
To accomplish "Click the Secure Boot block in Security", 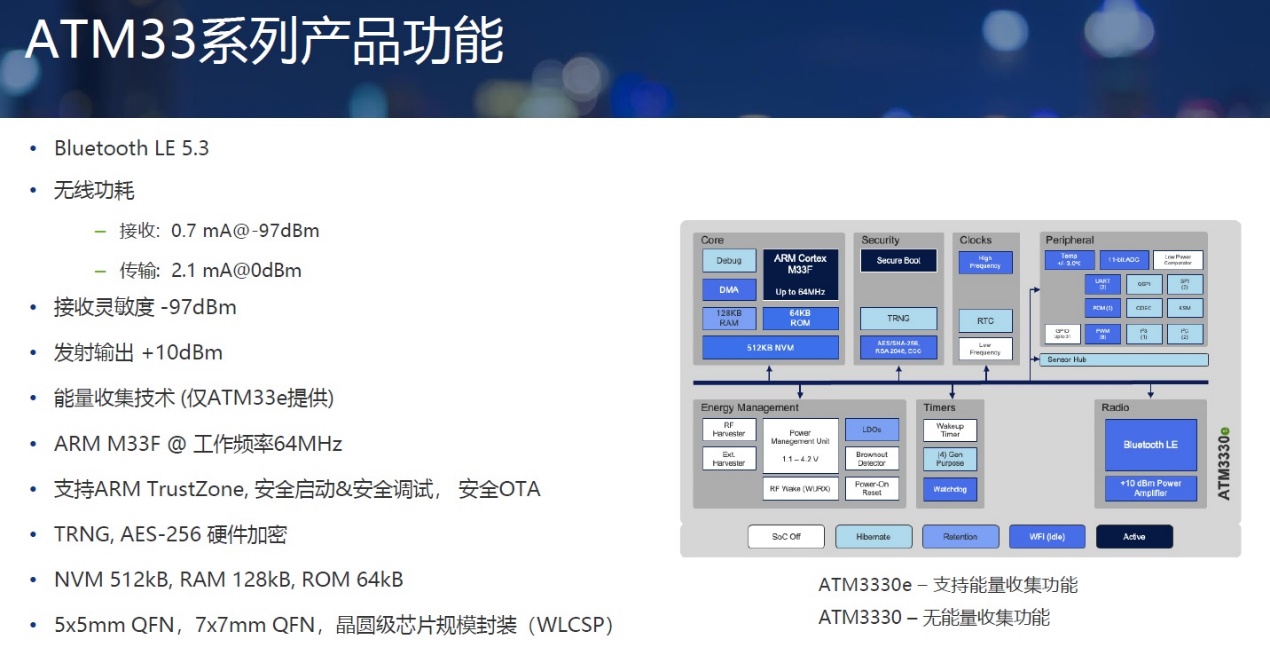I will point(897,260).
